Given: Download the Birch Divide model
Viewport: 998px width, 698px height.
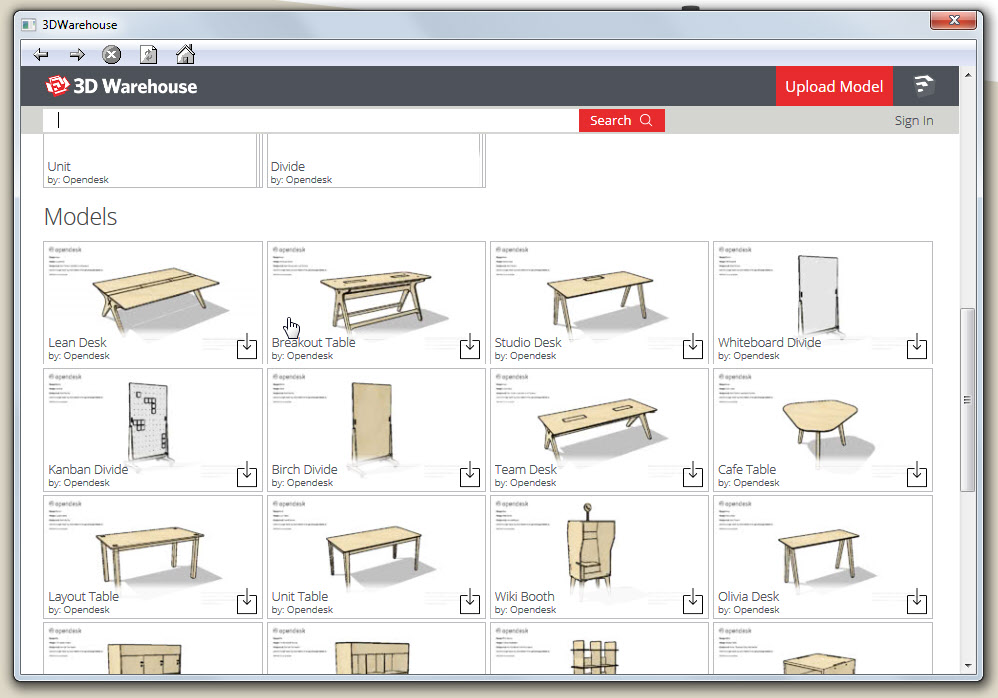Looking at the screenshot, I should [470, 474].
